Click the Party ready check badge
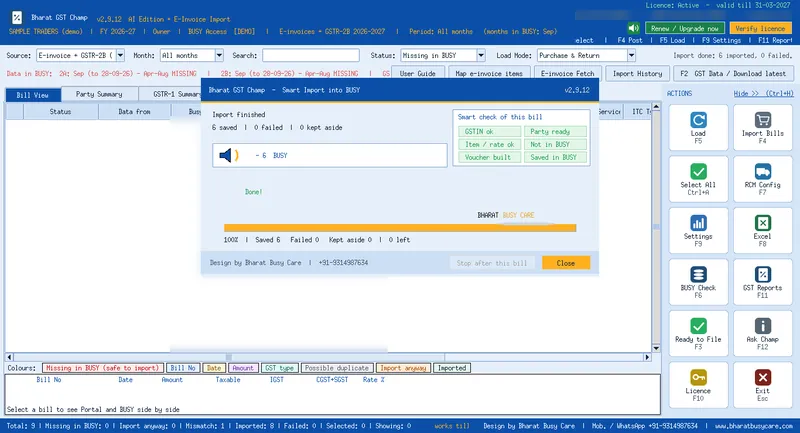The image size is (800, 433). tap(555, 132)
